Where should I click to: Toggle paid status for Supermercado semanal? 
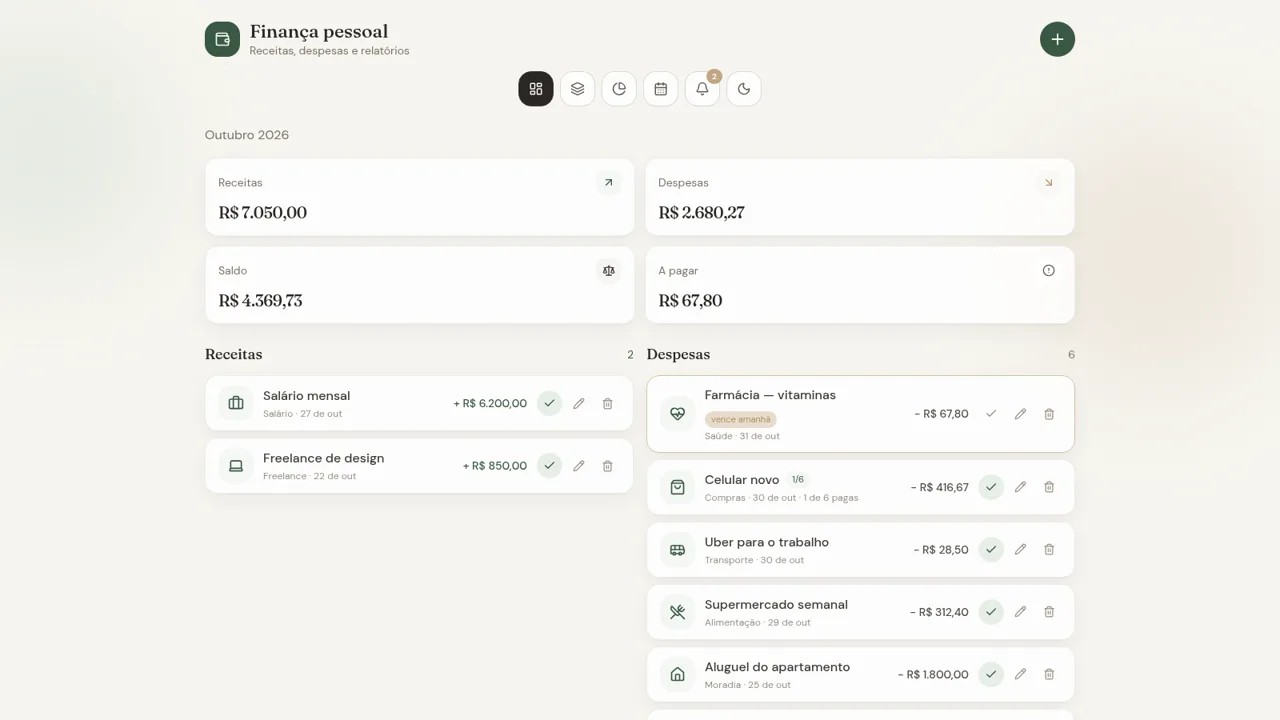tap(991, 612)
